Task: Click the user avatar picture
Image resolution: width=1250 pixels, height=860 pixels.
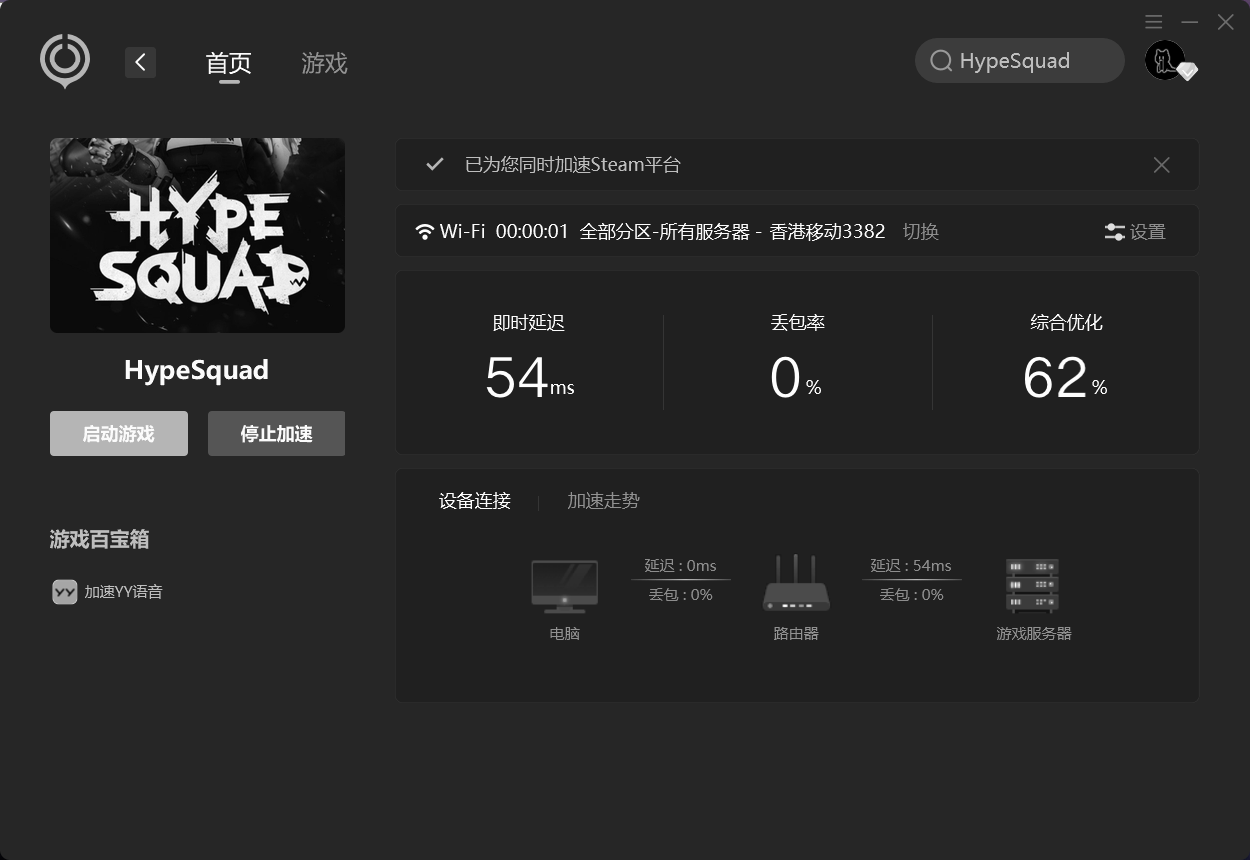Action: coord(1163,59)
